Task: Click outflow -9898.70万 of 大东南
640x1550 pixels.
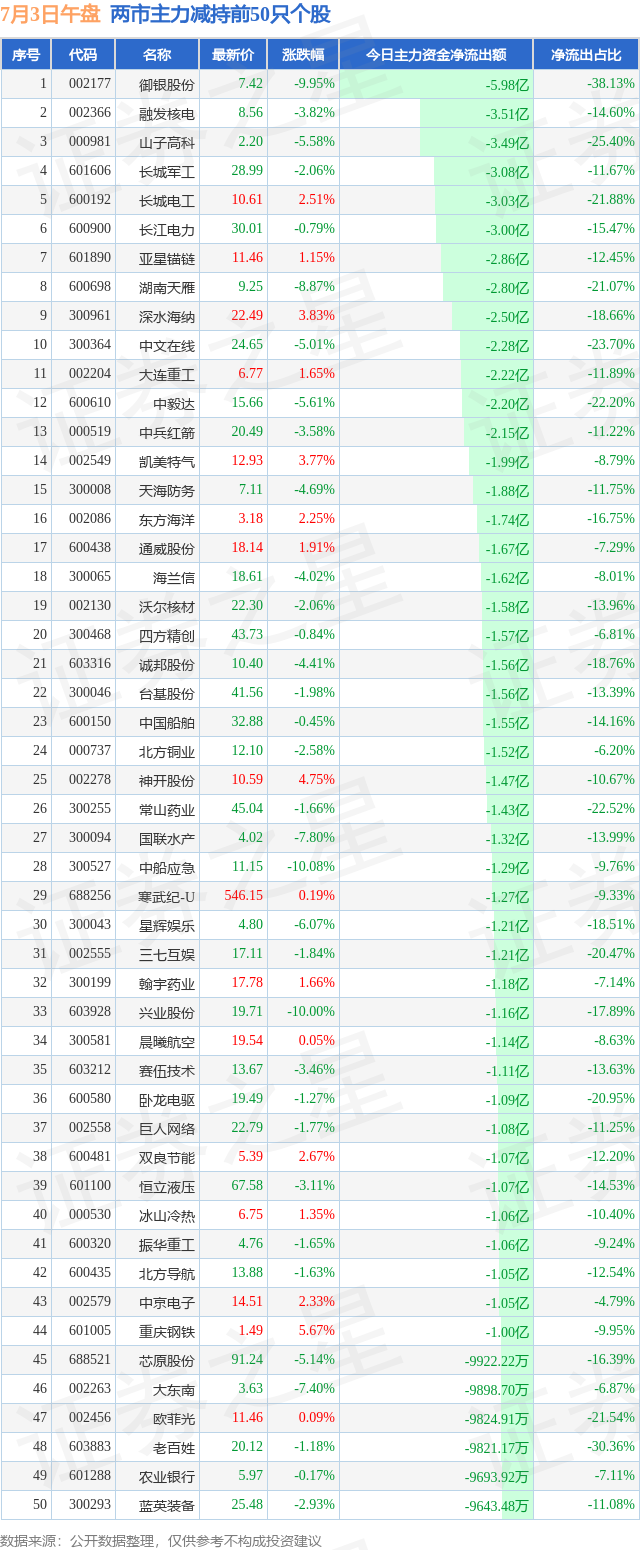Action: click(x=497, y=1390)
